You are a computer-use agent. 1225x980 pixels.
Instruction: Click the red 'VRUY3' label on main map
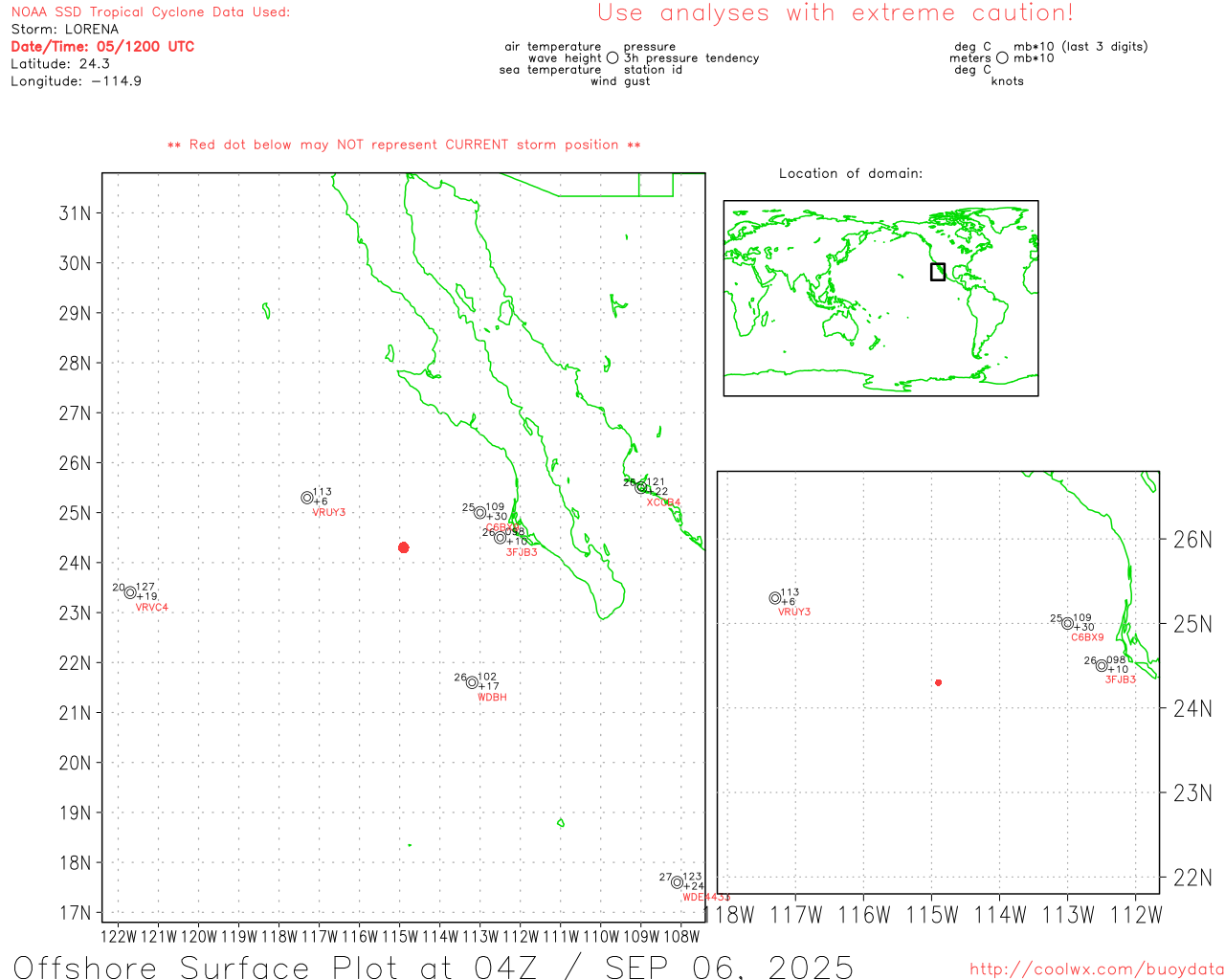click(x=328, y=513)
